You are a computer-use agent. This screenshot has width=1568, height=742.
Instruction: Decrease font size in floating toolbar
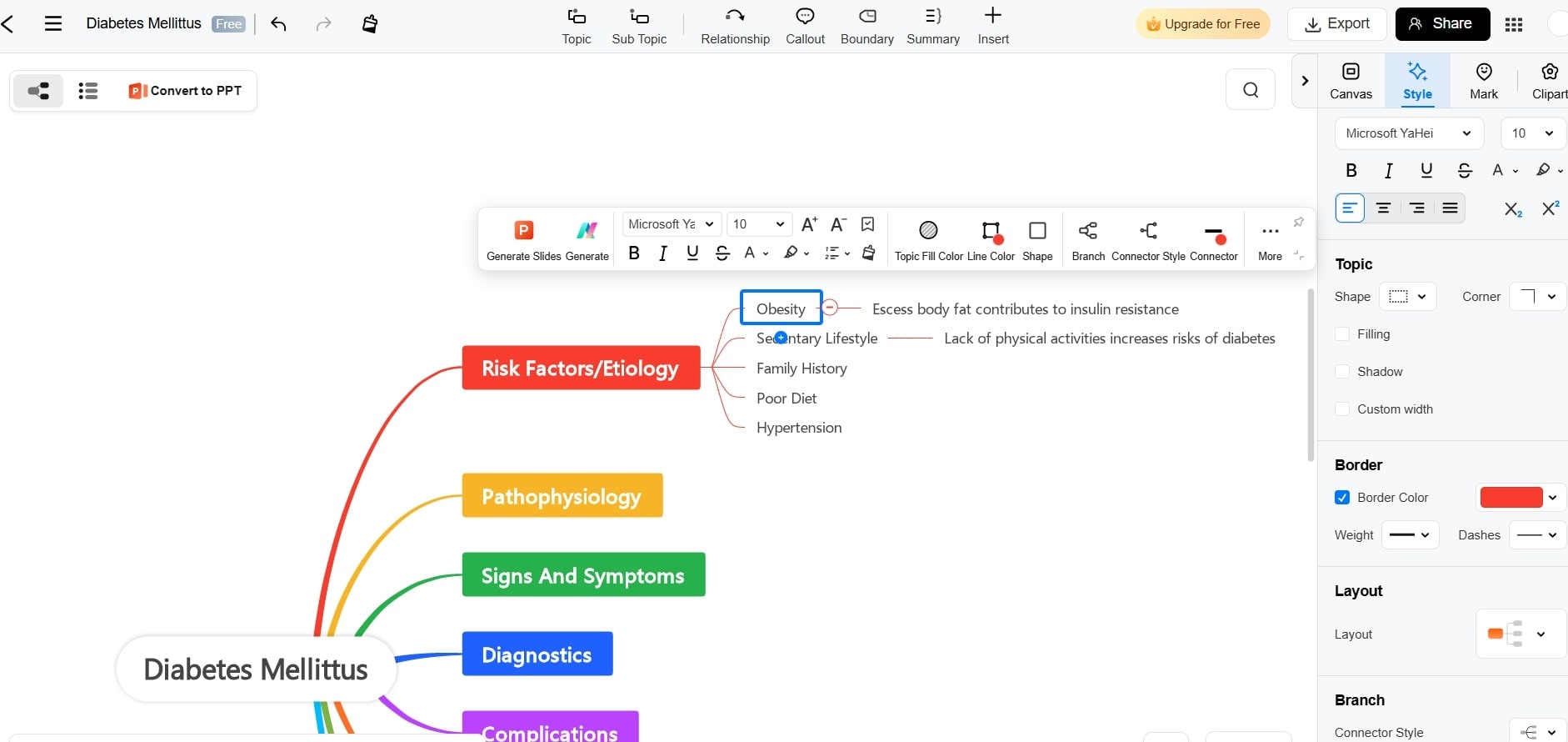838,224
